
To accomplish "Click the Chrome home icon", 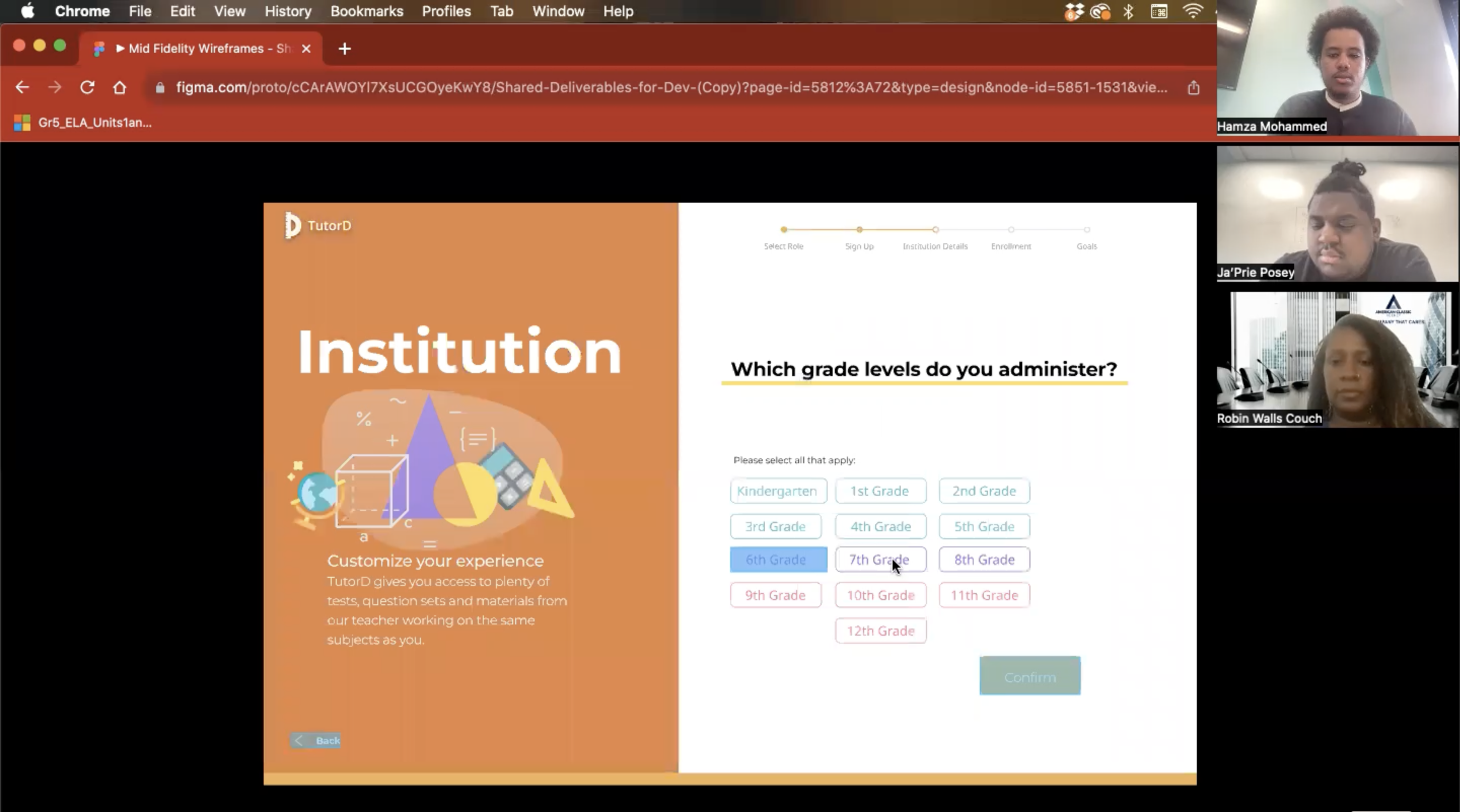I will pyautogui.click(x=120, y=87).
